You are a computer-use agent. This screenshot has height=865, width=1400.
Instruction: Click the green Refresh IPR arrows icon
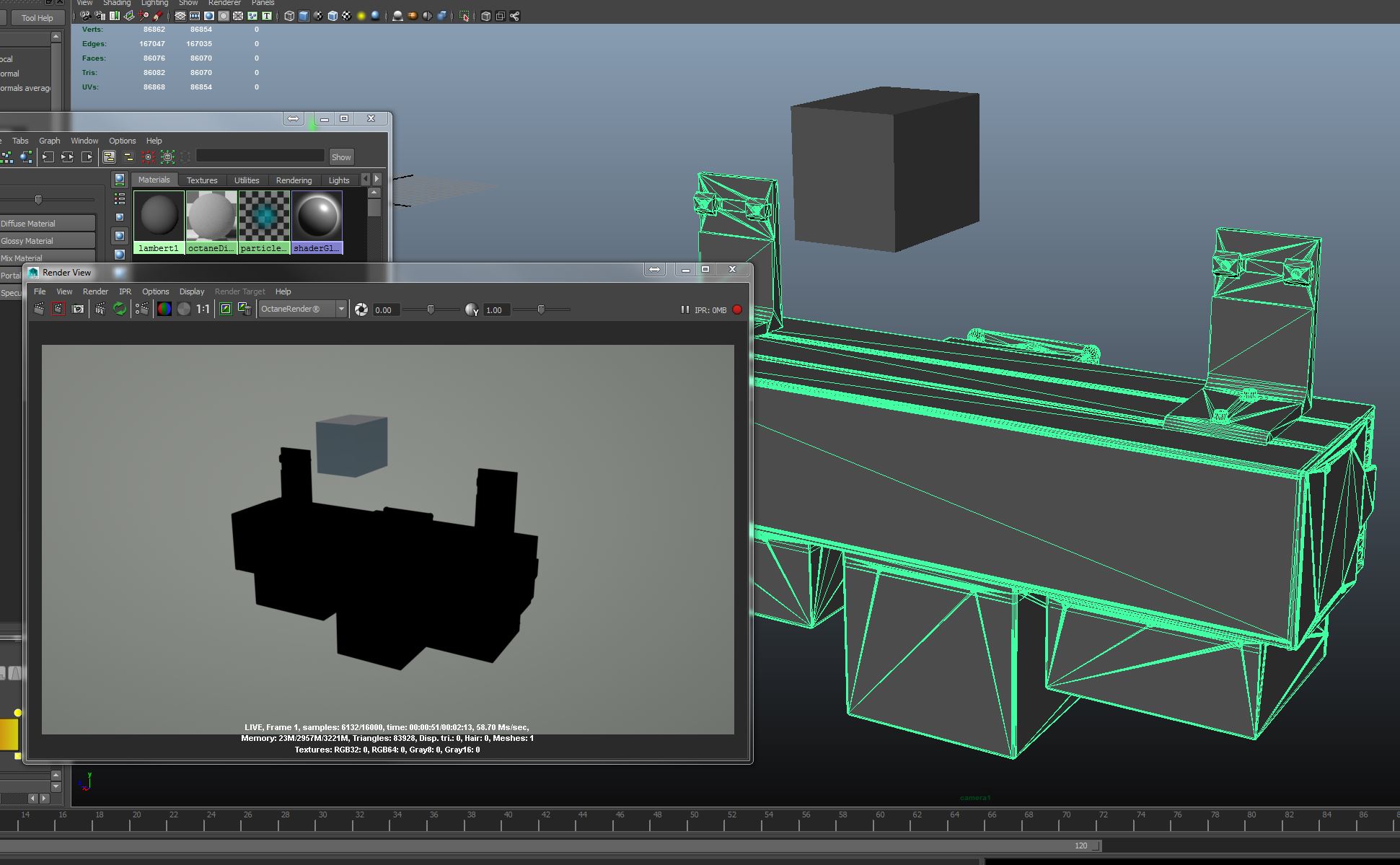pos(120,309)
